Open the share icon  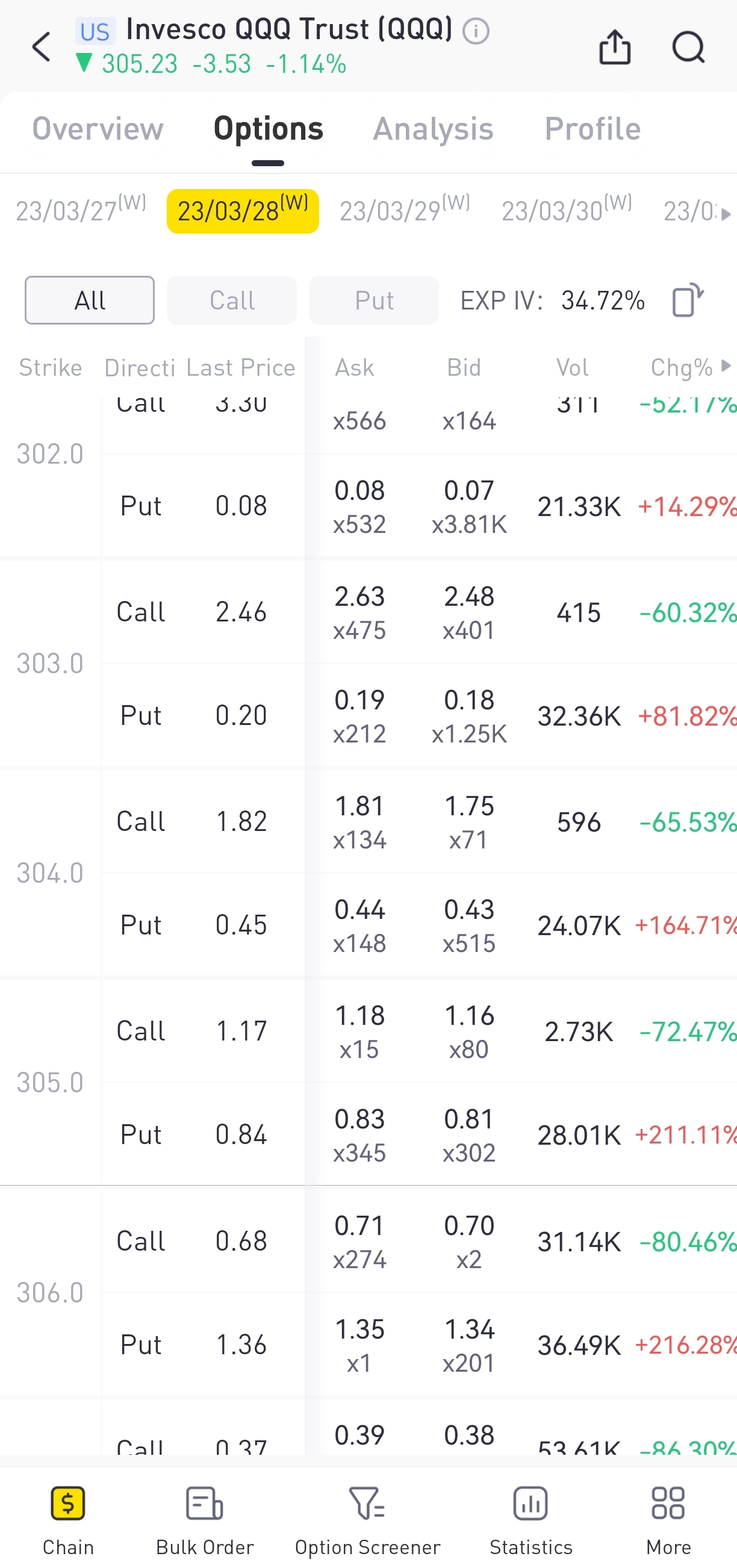pos(615,47)
